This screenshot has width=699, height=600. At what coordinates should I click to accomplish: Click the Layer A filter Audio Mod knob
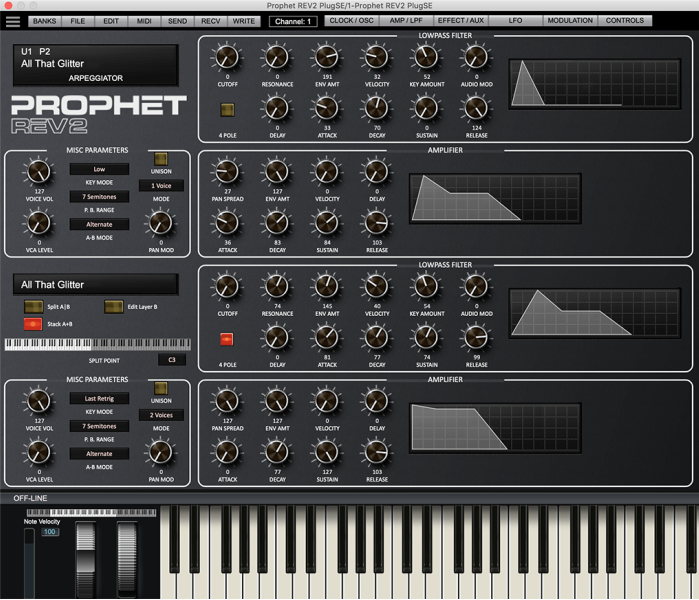tap(477, 58)
